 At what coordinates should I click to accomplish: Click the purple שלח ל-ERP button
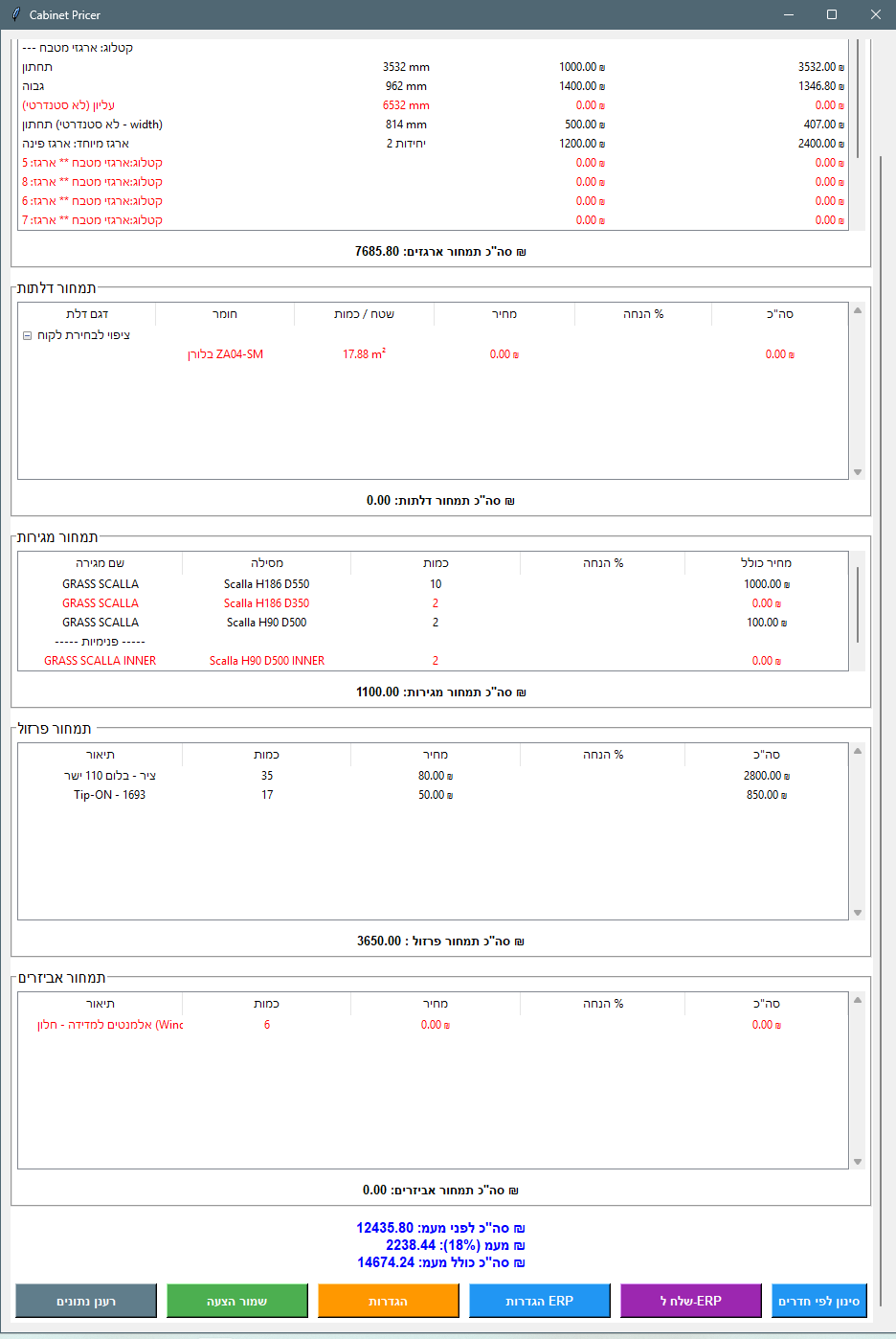point(691,1301)
